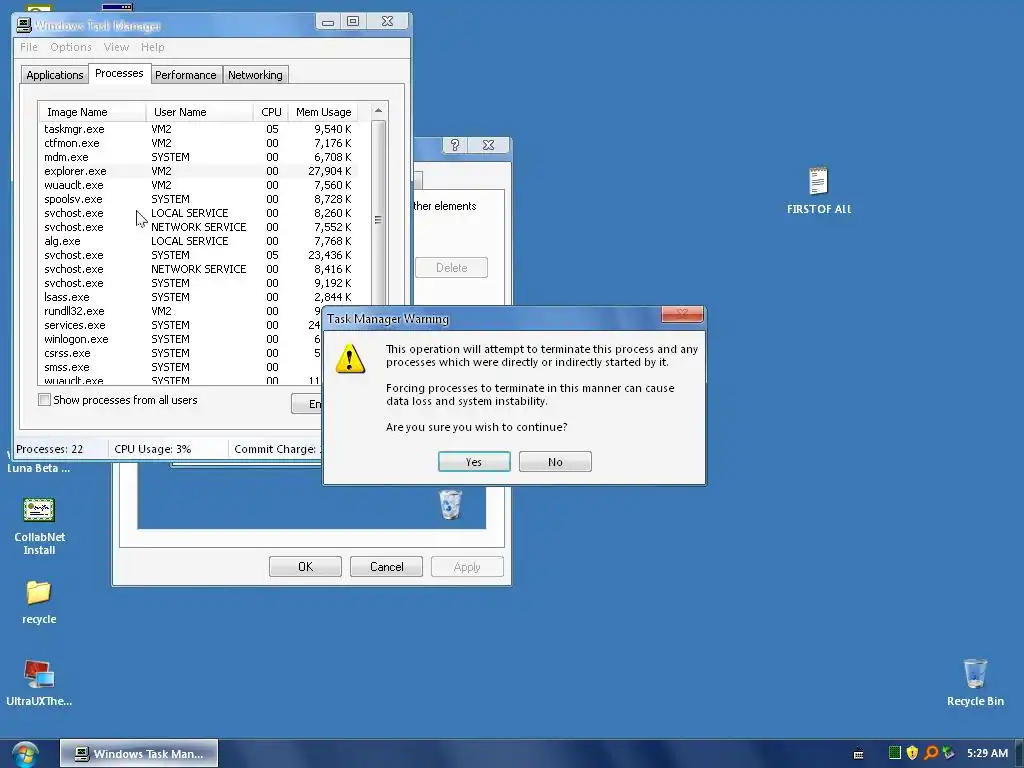This screenshot has height=768, width=1024.
Task: Select the ctfmon.exe process row
Action: (199, 143)
